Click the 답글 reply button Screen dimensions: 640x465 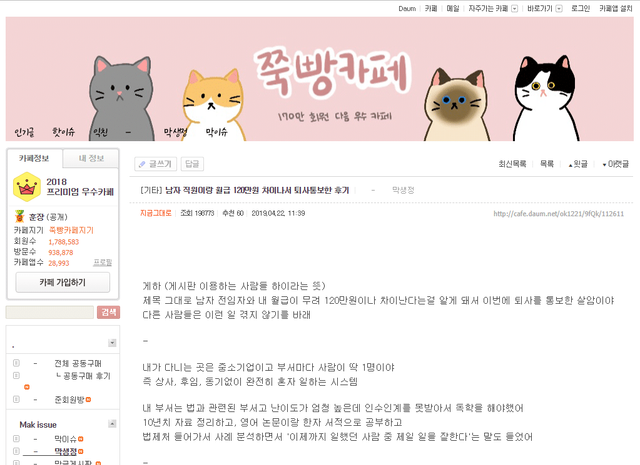coord(192,164)
